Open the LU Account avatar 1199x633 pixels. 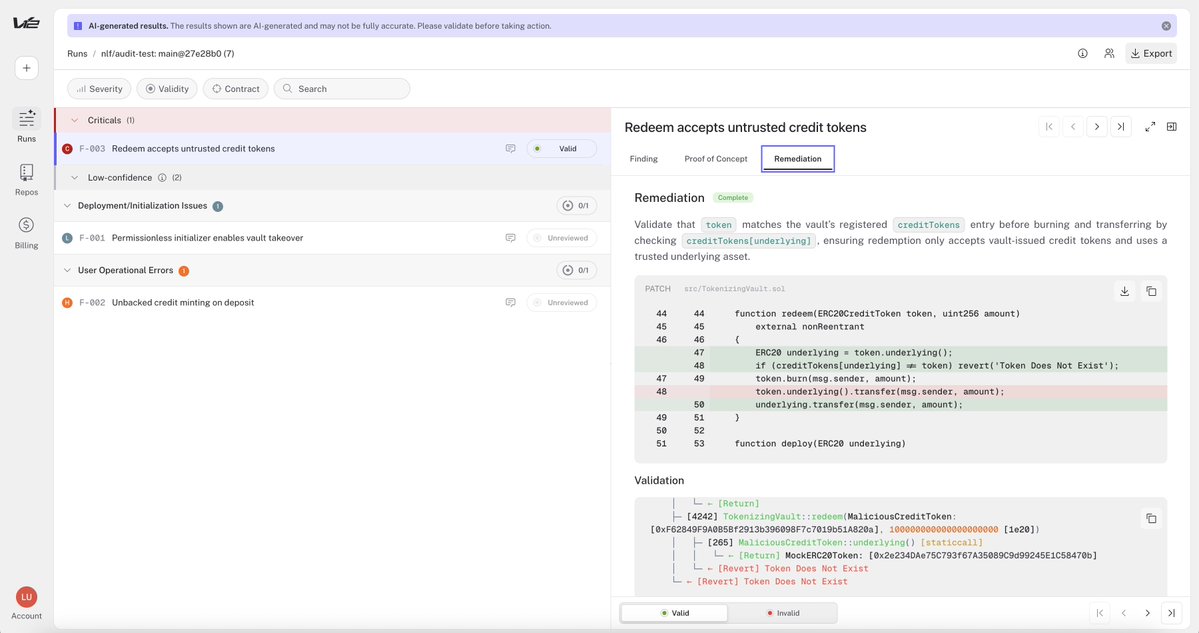26,597
